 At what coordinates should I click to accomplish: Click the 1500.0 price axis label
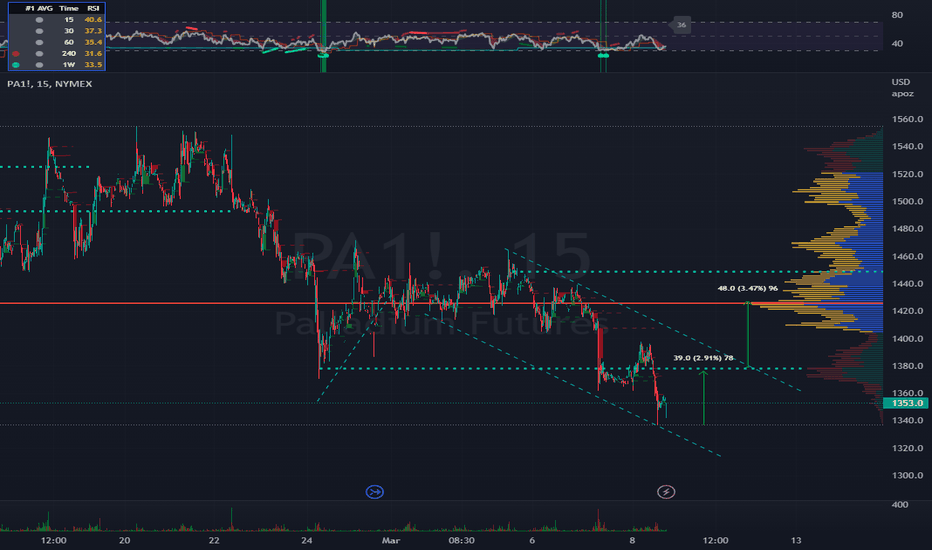[x=908, y=202]
